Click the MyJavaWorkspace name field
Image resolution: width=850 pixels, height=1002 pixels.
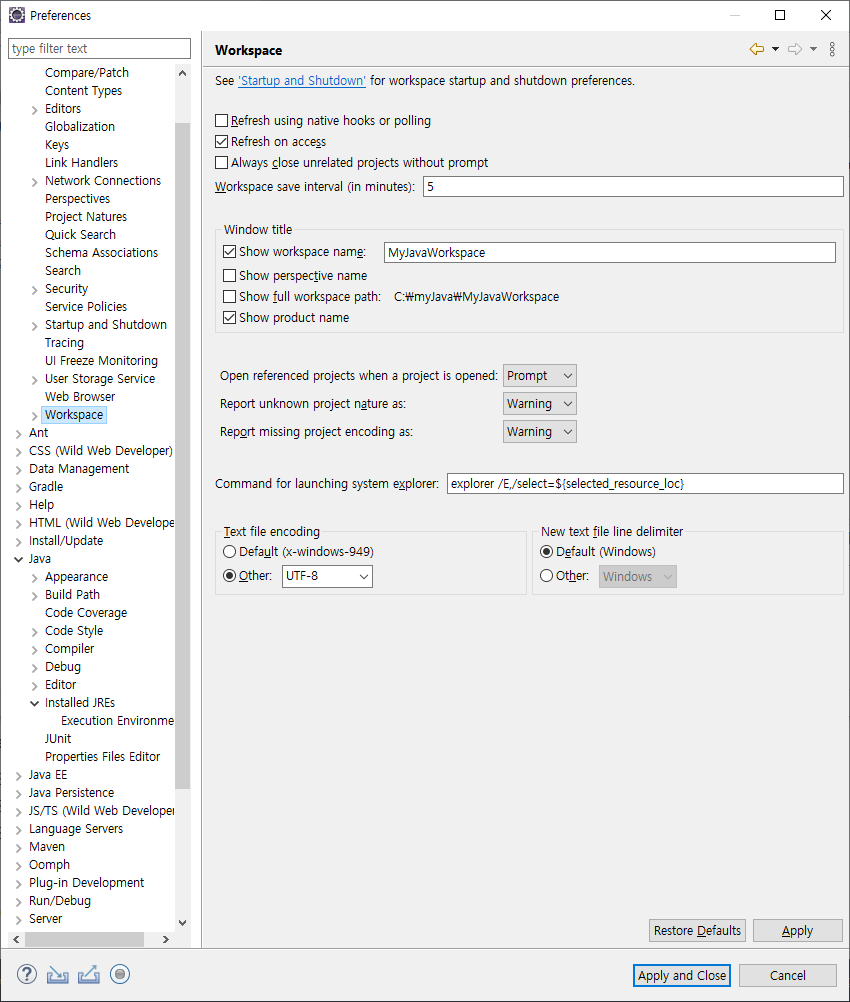coord(610,252)
